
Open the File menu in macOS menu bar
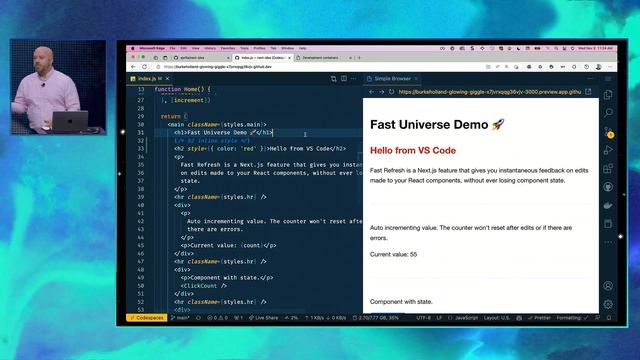click(172, 48)
